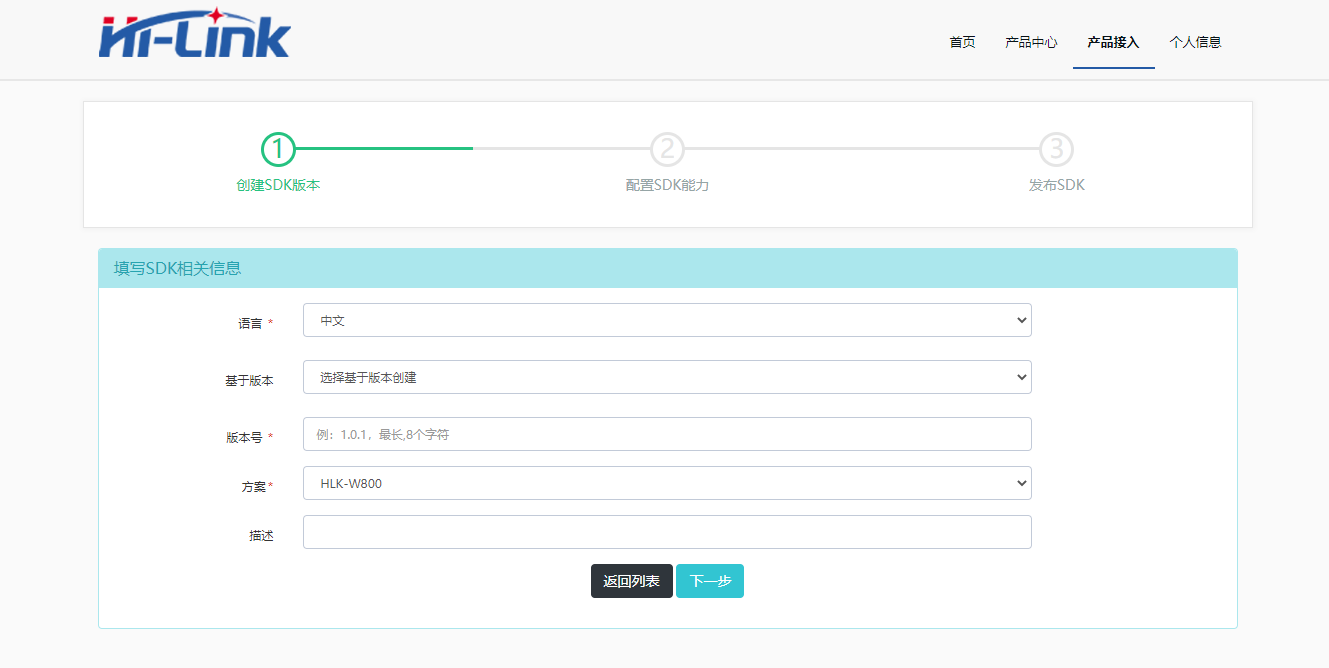Click into the 描述 text field

click(666, 532)
